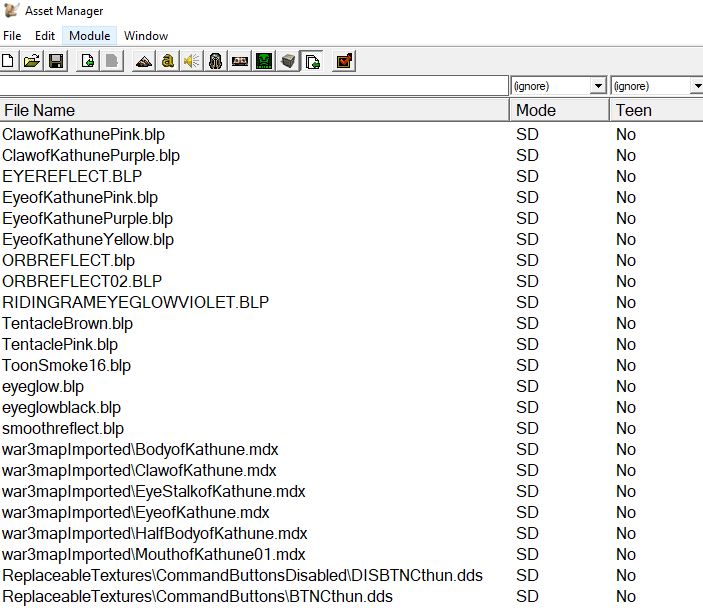Open the Window menu
The height and width of the screenshot is (616, 703).
coord(146,36)
